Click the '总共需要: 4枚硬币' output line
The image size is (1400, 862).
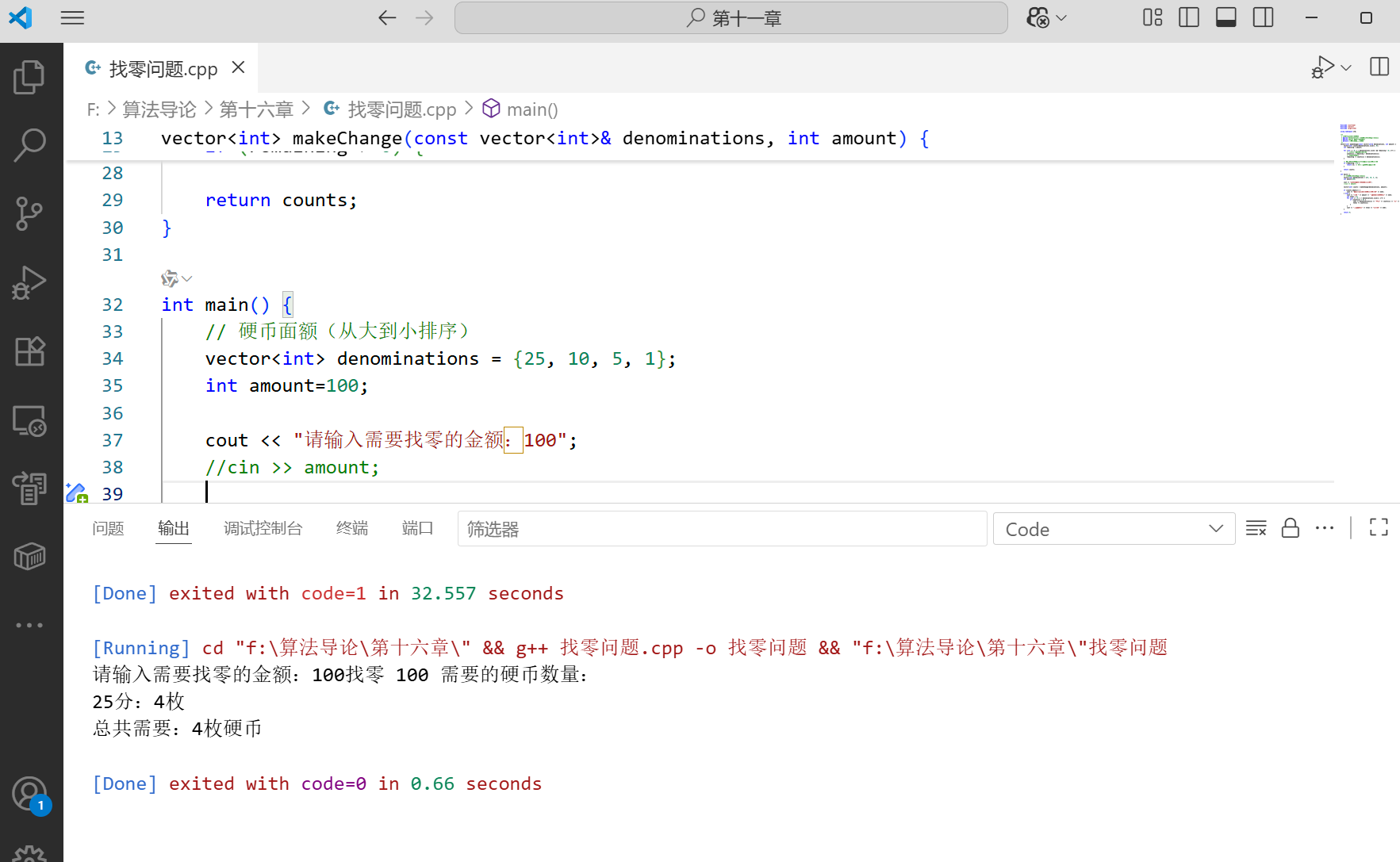[177, 729]
